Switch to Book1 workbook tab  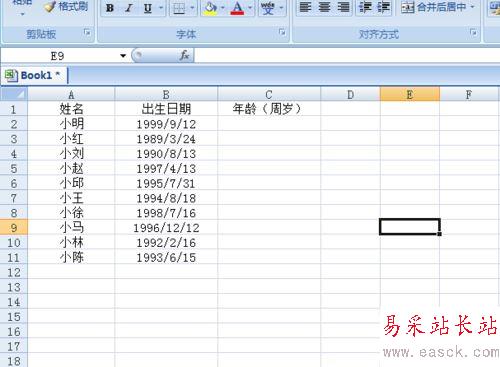pos(35,75)
